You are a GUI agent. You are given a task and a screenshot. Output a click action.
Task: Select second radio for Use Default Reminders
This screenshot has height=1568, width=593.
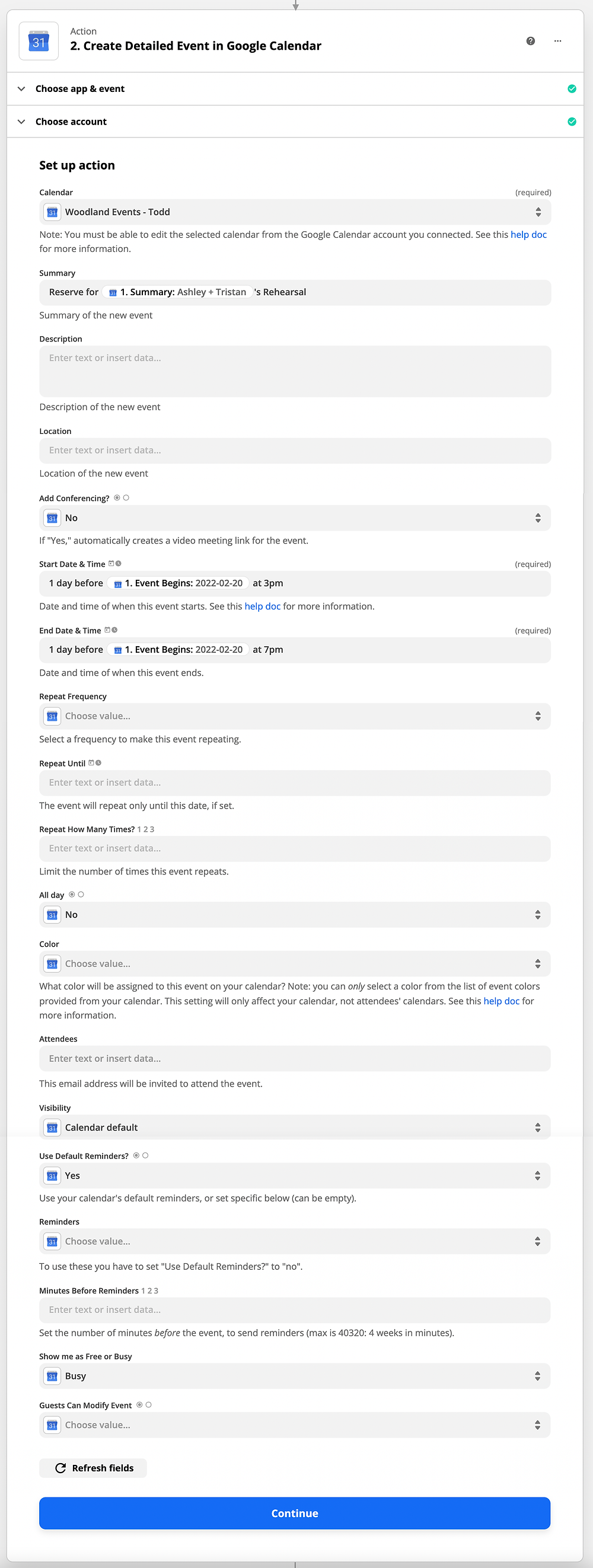pyautogui.click(x=145, y=1155)
